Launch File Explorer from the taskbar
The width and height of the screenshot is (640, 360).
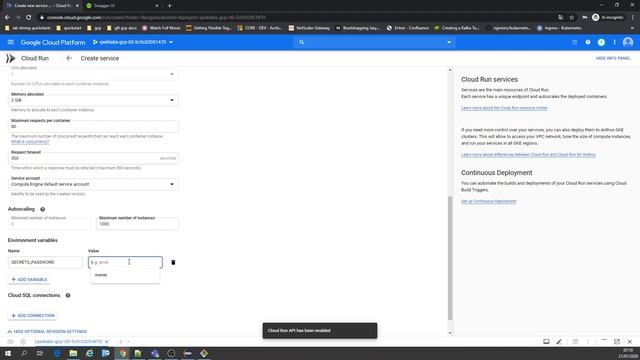[73, 353]
